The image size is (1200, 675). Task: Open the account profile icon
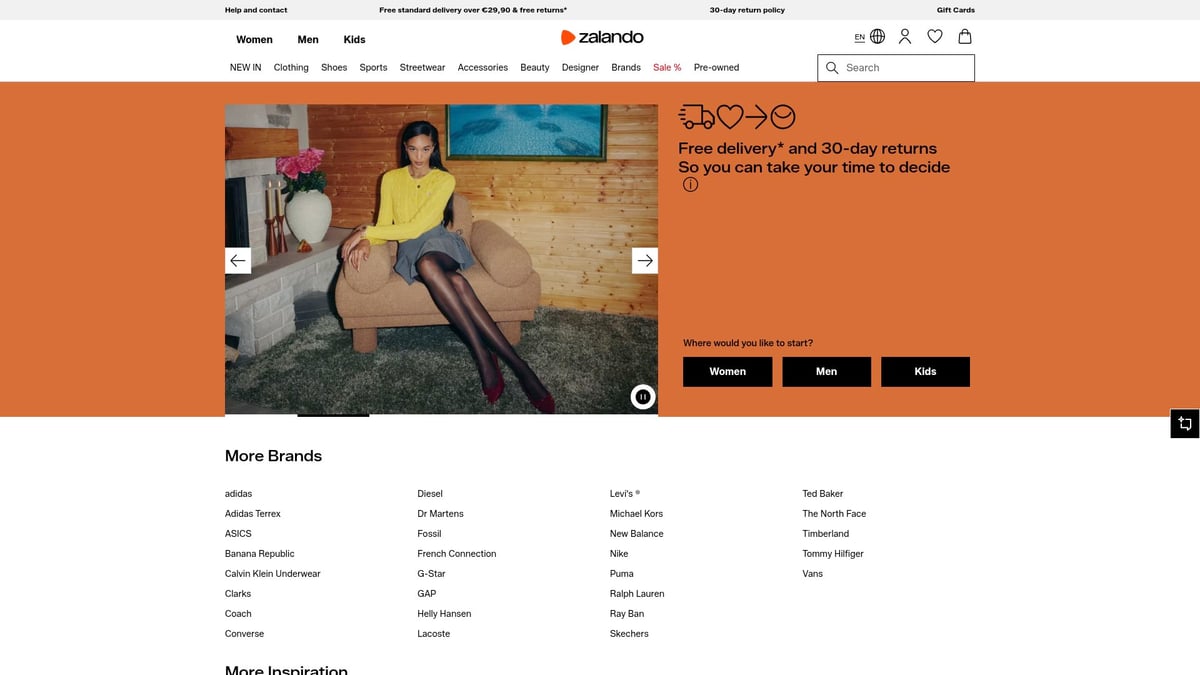[905, 37]
